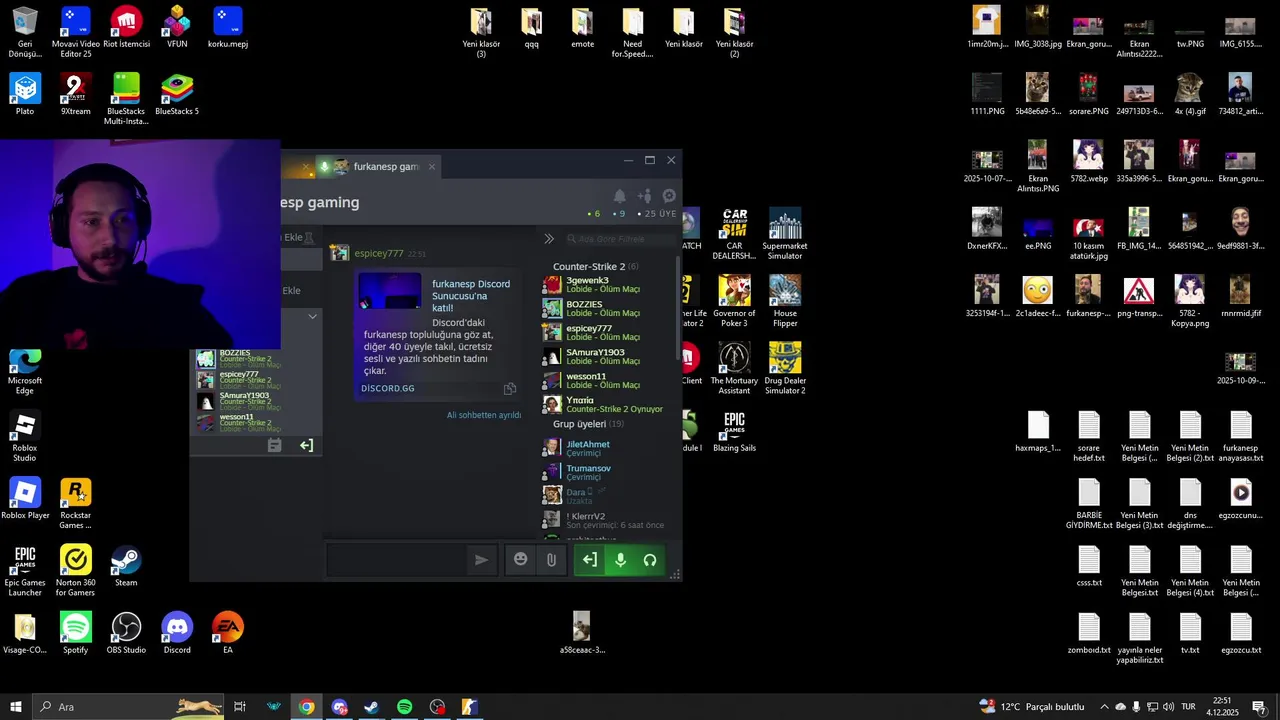Select Trumansov in group members

pyautogui.click(x=590, y=473)
